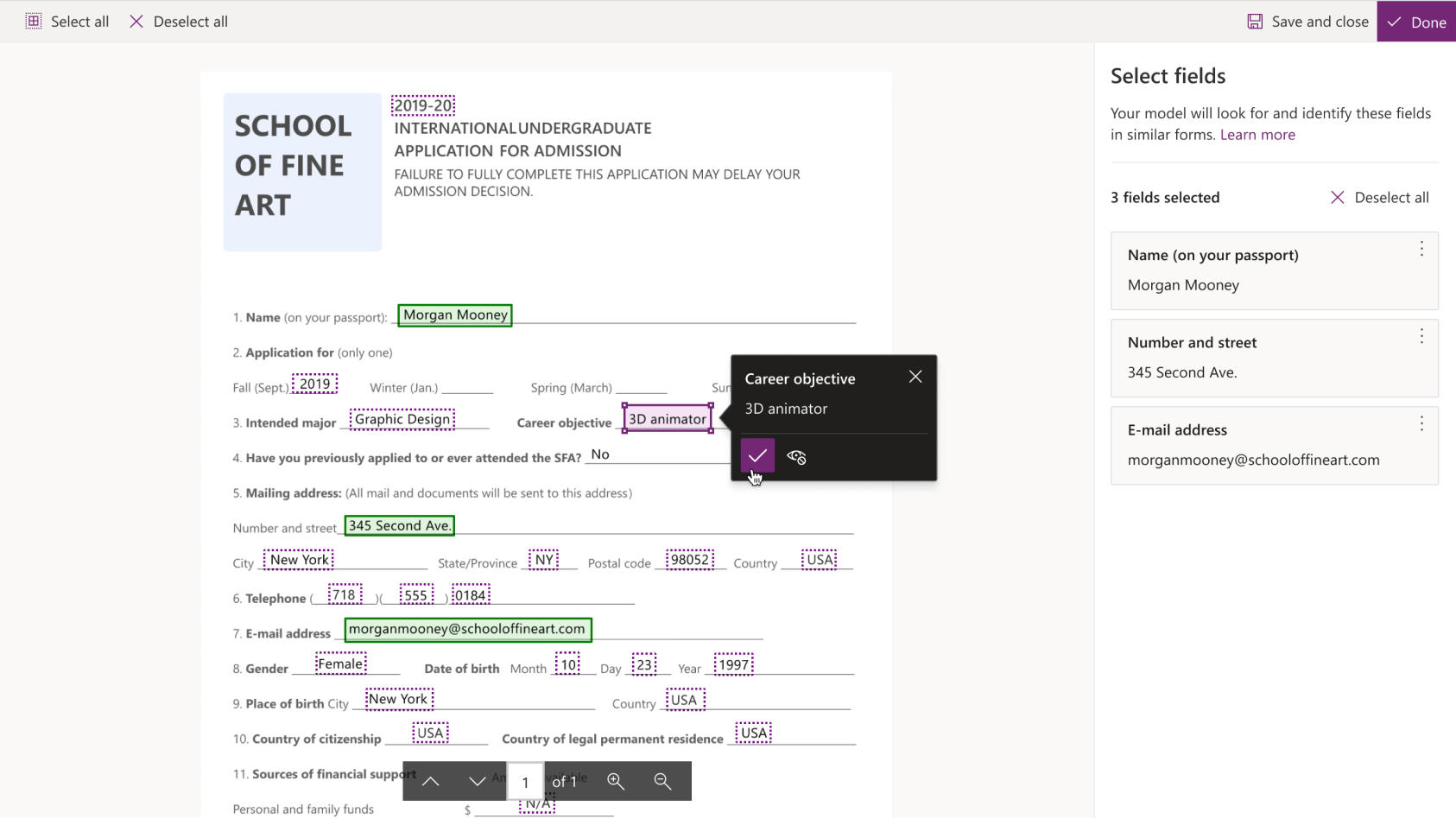The width and height of the screenshot is (1456, 819).
Task: Toggle selection of the Female gender field
Action: pyautogui.click(x=340, y=663)
